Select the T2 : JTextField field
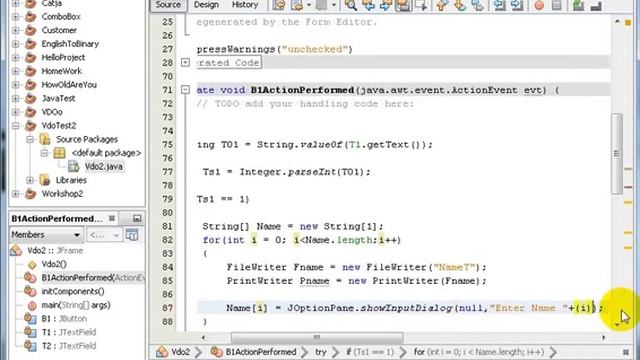The image size is (640, 360). point(69,346)
